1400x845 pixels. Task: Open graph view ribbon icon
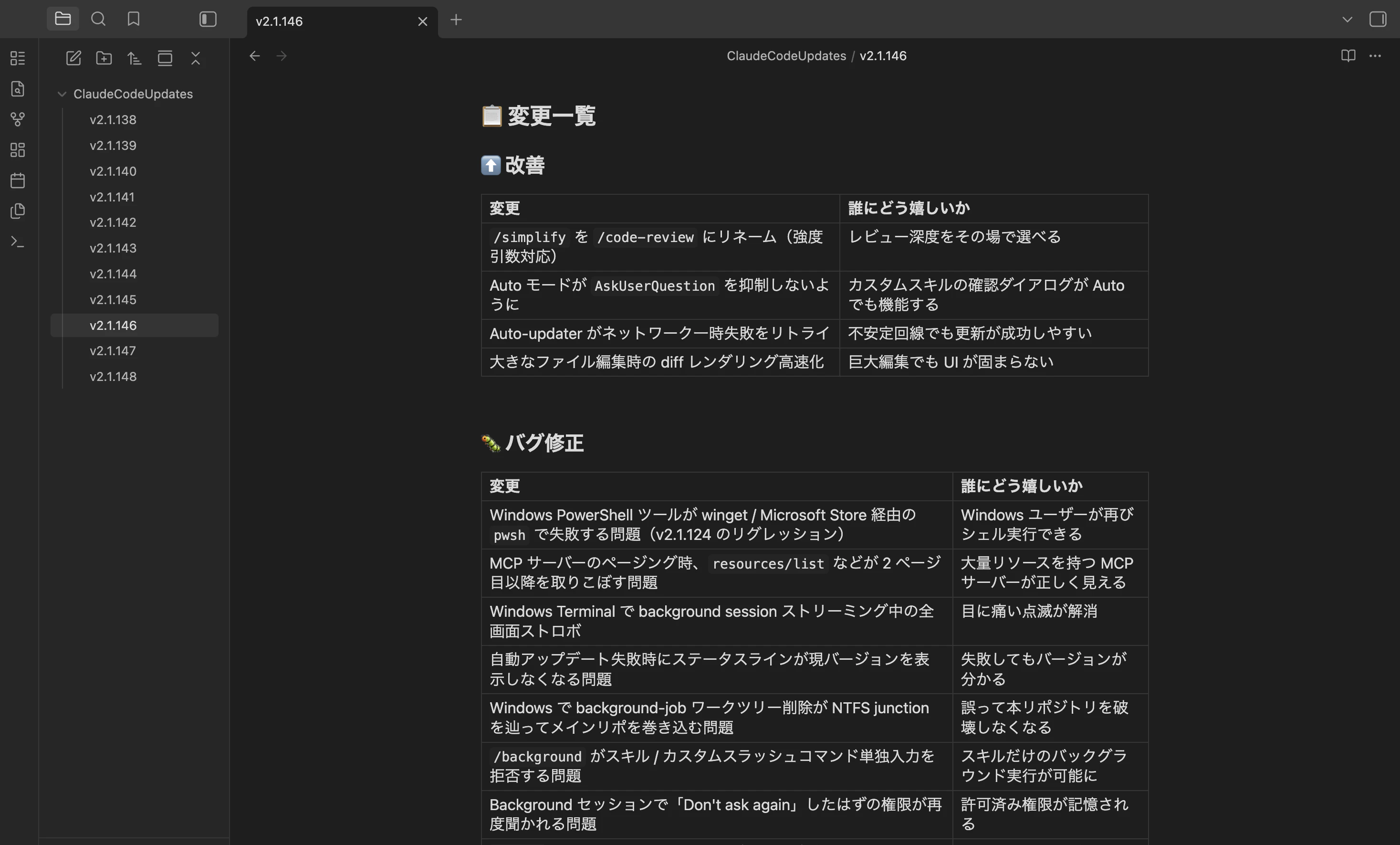[18, 119]
